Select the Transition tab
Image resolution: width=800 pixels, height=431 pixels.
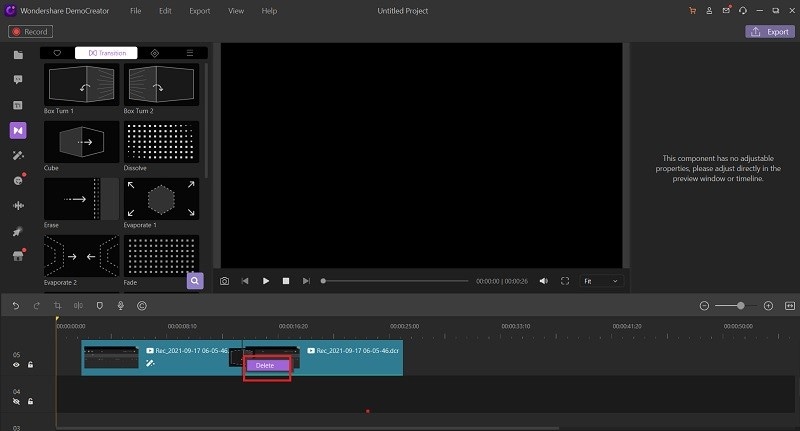(x=106, y=53)
